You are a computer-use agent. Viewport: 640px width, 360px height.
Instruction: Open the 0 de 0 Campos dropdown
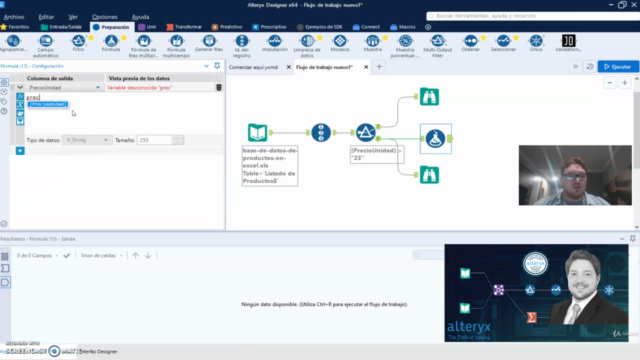37,256
